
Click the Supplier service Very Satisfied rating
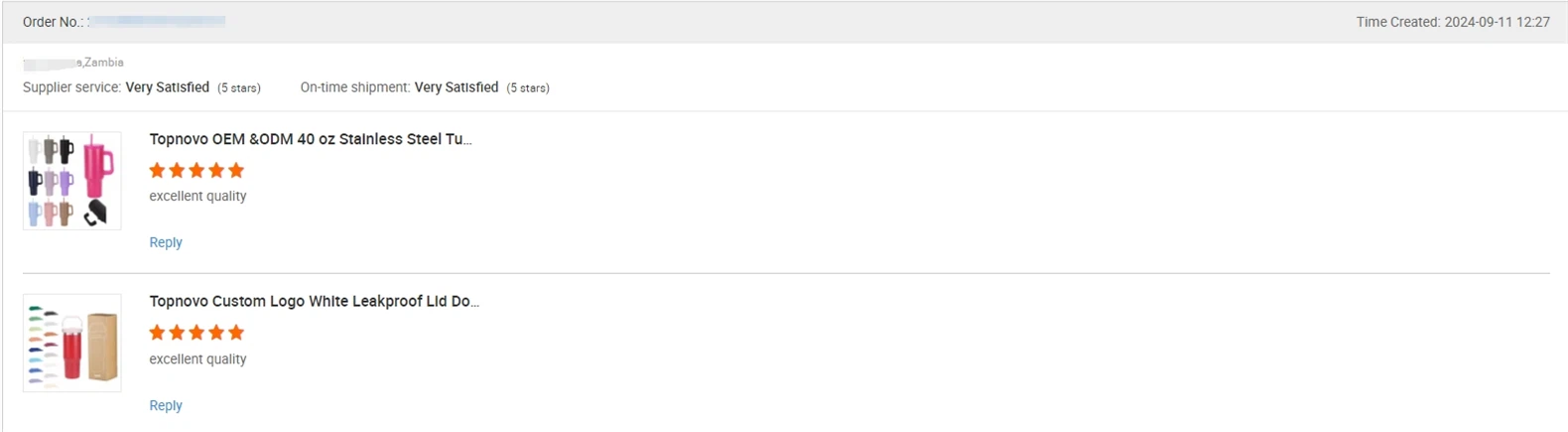tap(167, 87)
